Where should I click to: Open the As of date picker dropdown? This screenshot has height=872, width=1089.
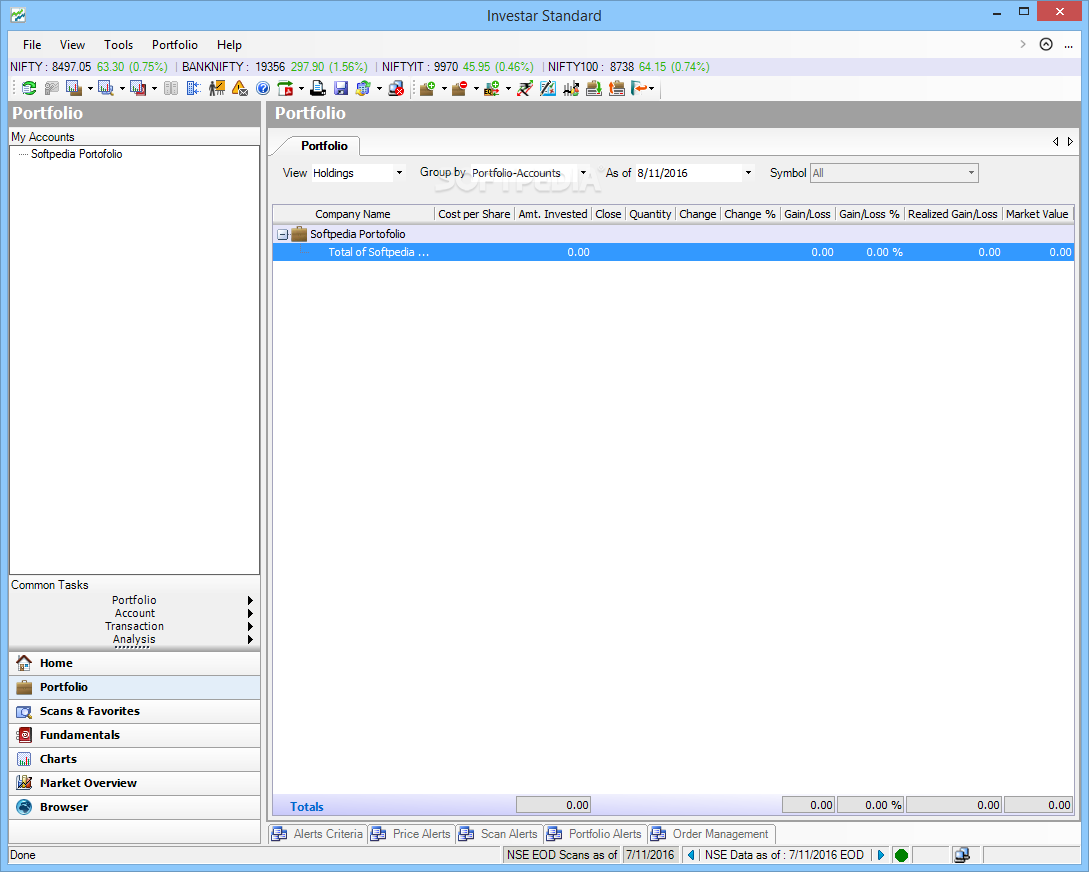748,173
